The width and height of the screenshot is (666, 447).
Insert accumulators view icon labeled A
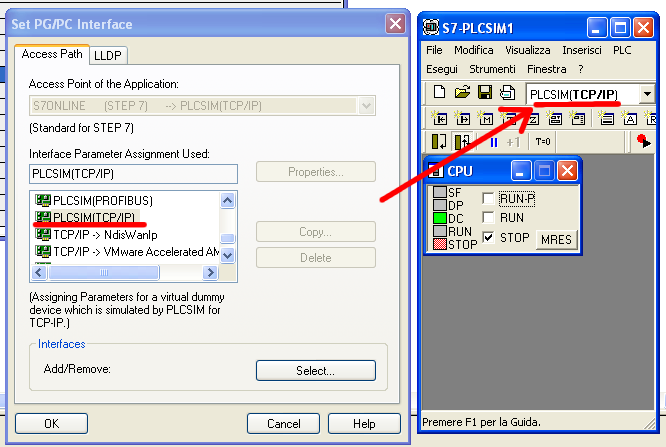pos(629,119)
